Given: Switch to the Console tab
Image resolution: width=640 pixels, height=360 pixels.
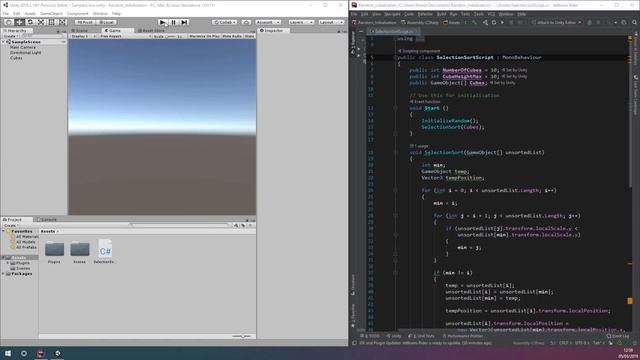Looking at the screenshot, I should tap(47, 220).
